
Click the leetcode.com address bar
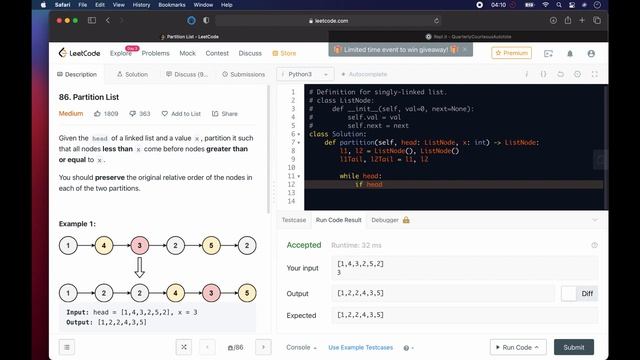tap(328, 20)
